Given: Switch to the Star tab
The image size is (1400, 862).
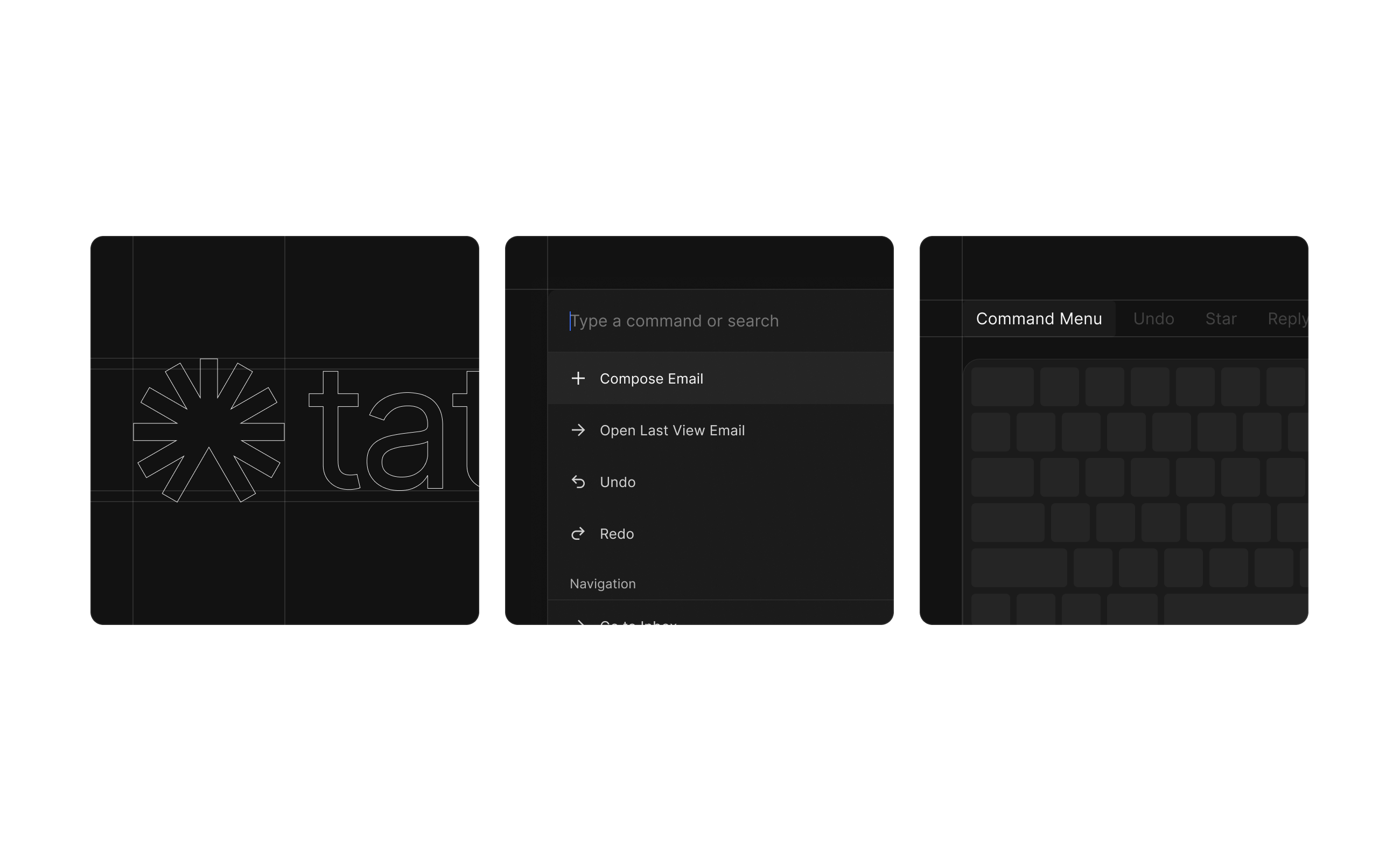Looking at the screenshot, I should pyautogui.click(x=1221, y=319).
